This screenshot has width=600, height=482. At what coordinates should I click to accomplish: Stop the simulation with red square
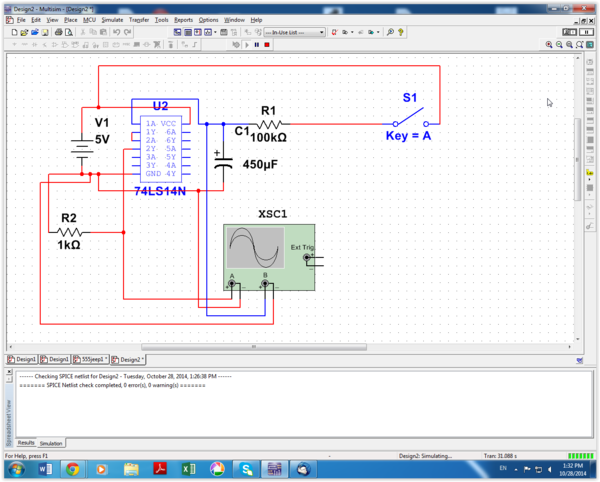coord(267,45)
